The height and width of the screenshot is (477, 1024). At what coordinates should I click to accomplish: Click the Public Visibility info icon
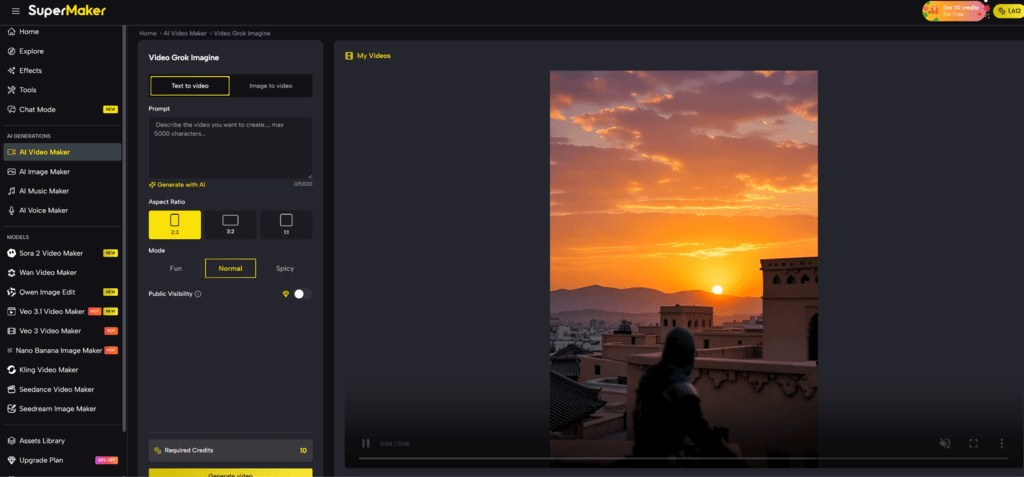coord(198,294)
